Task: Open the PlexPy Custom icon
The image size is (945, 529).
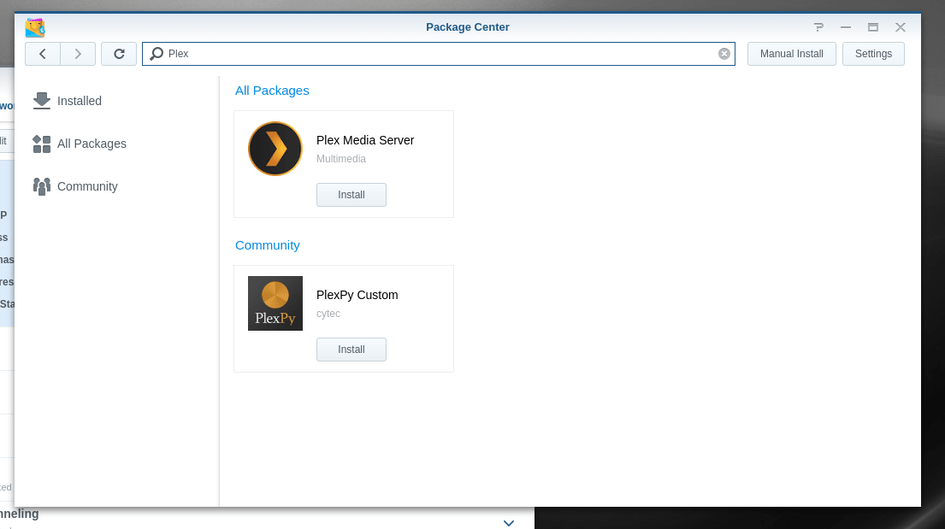Action: (x=275, y=303)
